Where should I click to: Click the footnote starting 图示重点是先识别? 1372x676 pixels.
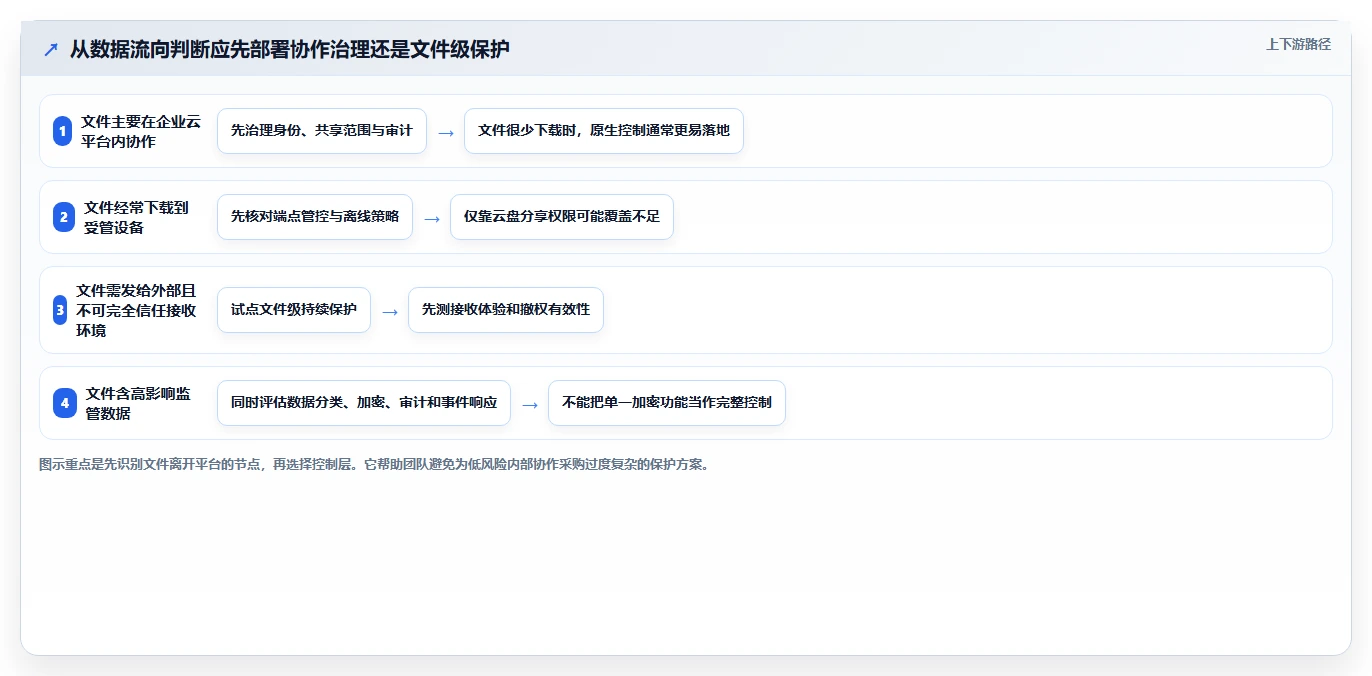(374, 465)
